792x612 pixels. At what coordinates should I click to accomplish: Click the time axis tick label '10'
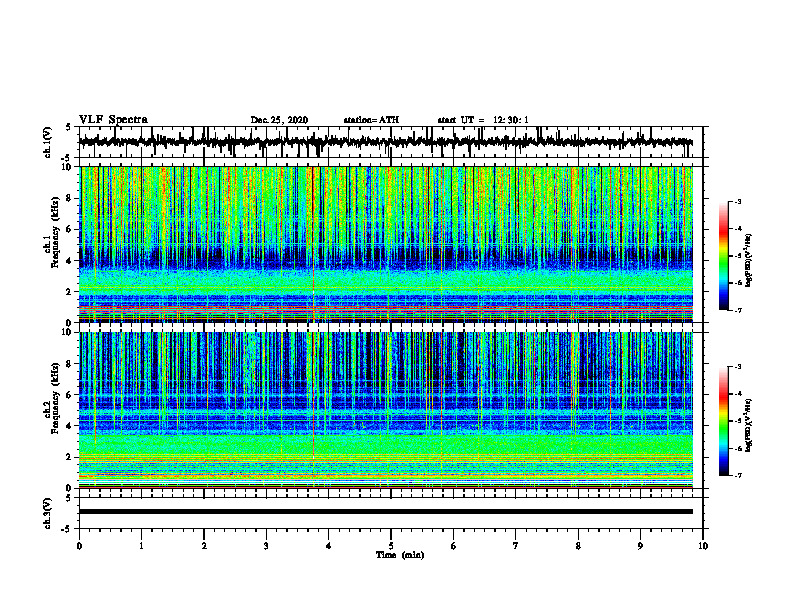click(x=703, y=546)
